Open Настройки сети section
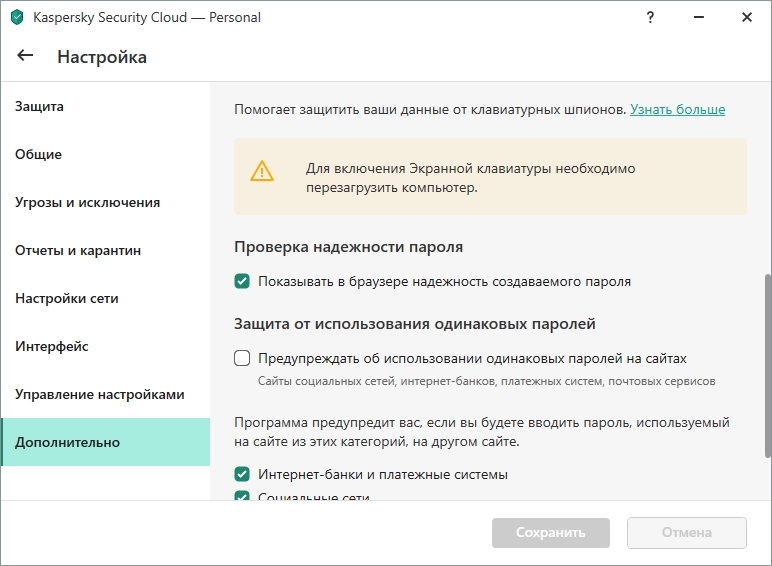The image size is (772, 566). tap(105, 298)
